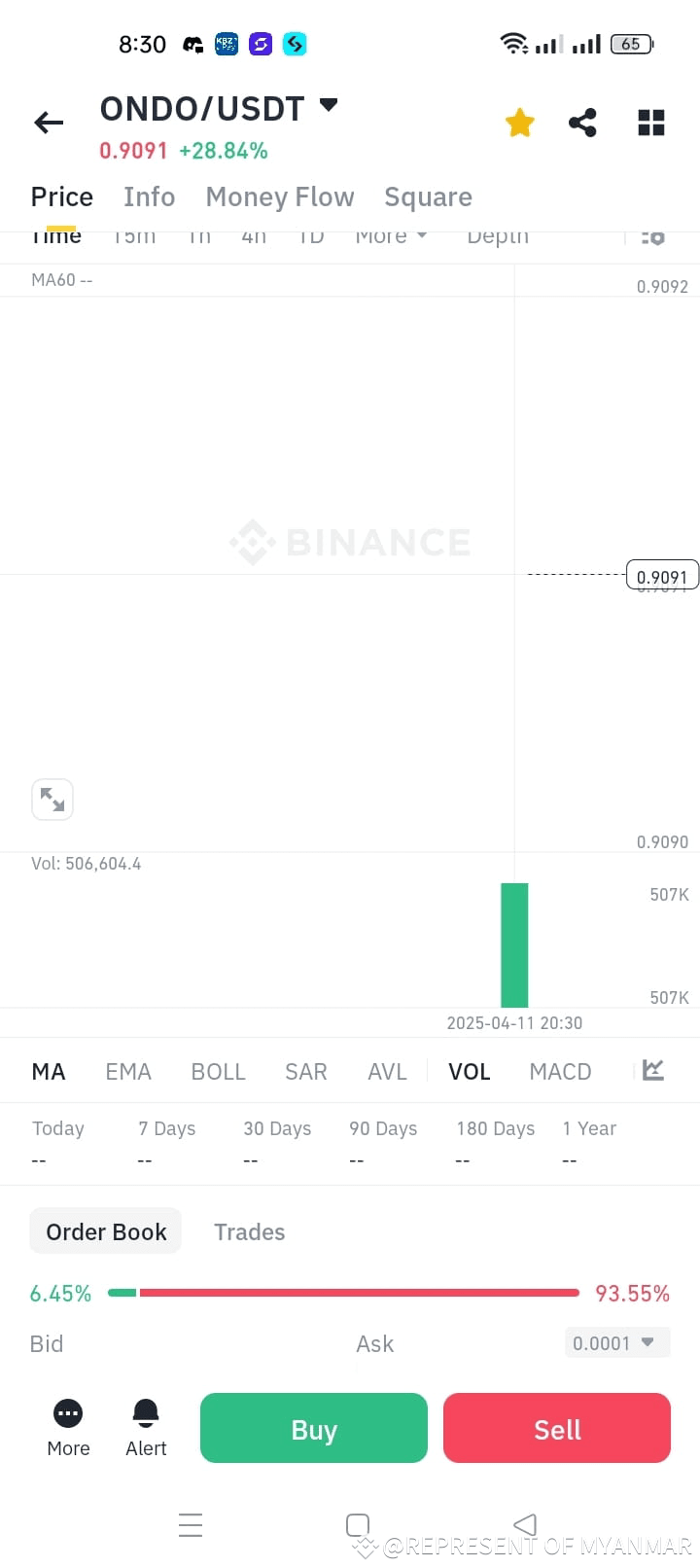
Task: Toggle the VOL indicator
Action: (x=469, y=1072)
